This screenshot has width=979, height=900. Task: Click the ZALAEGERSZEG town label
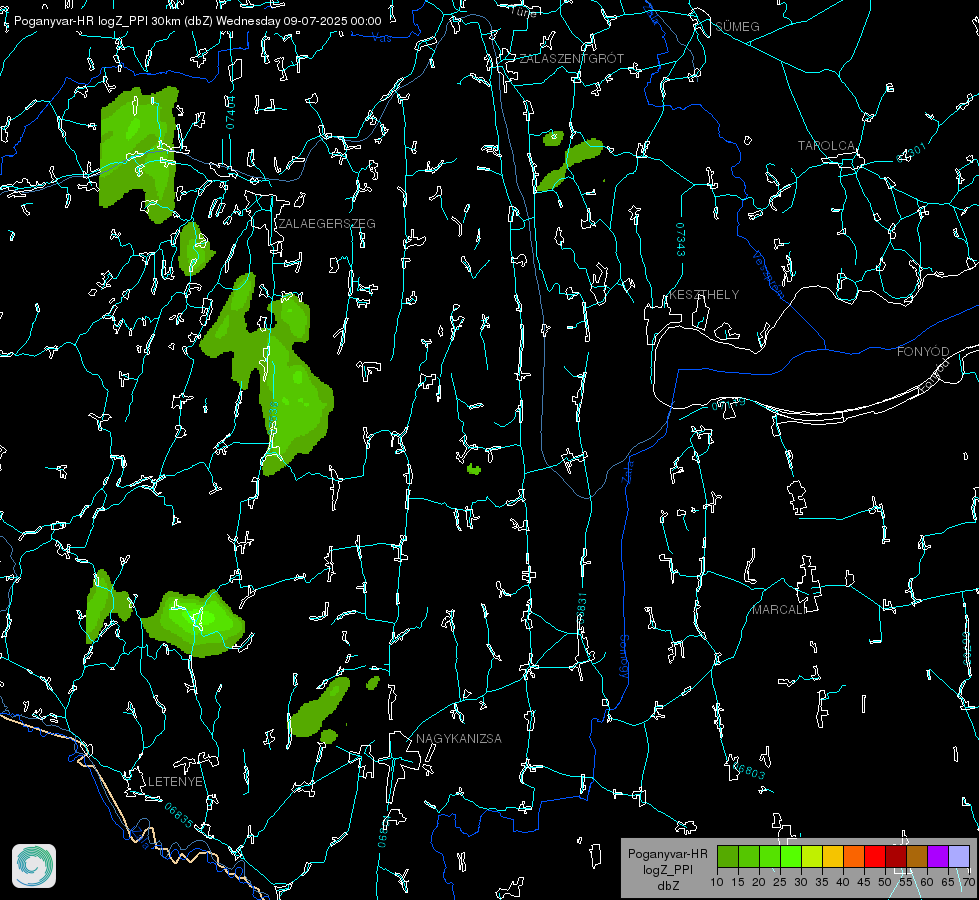[327, 224]
